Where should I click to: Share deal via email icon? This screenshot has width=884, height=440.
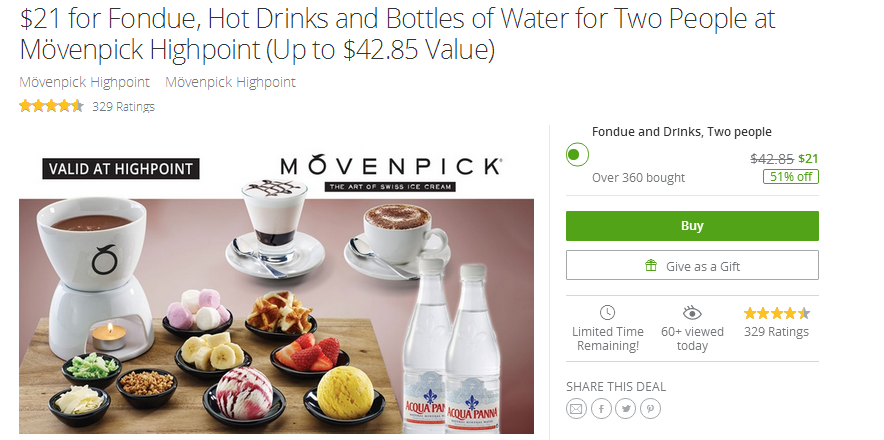coord(576,408)
